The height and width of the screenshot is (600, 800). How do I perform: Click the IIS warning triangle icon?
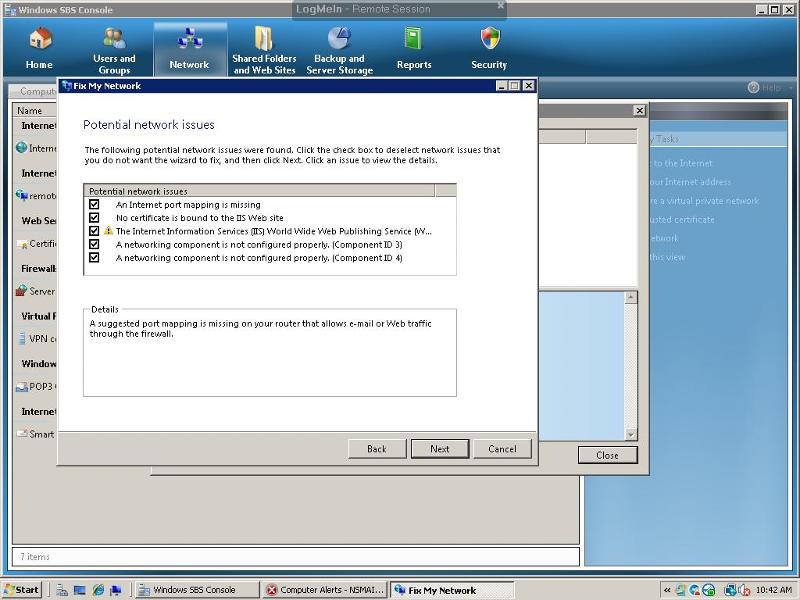[x=108, y=231]
